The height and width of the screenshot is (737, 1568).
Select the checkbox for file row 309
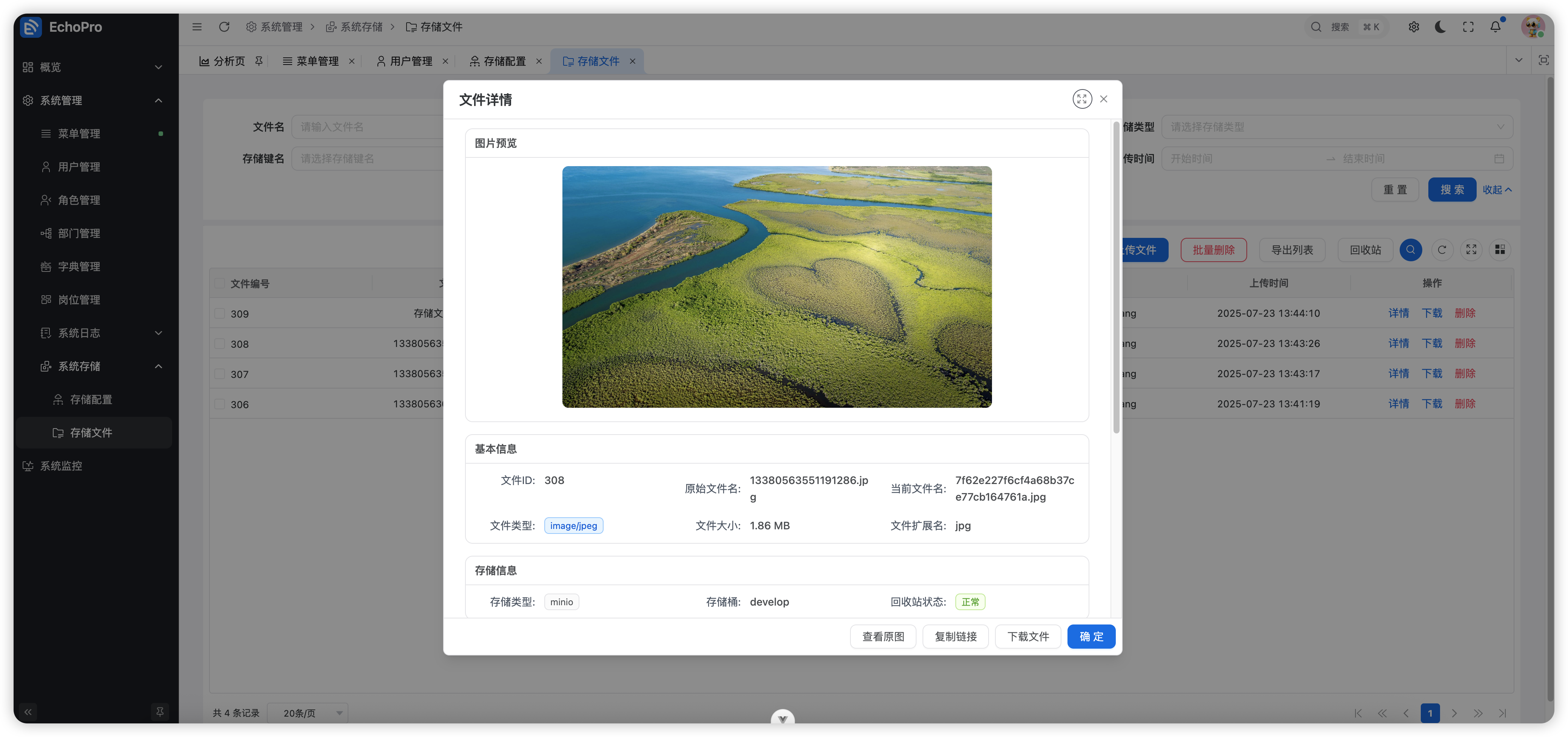pyautogui.click(x=220, y=314)
